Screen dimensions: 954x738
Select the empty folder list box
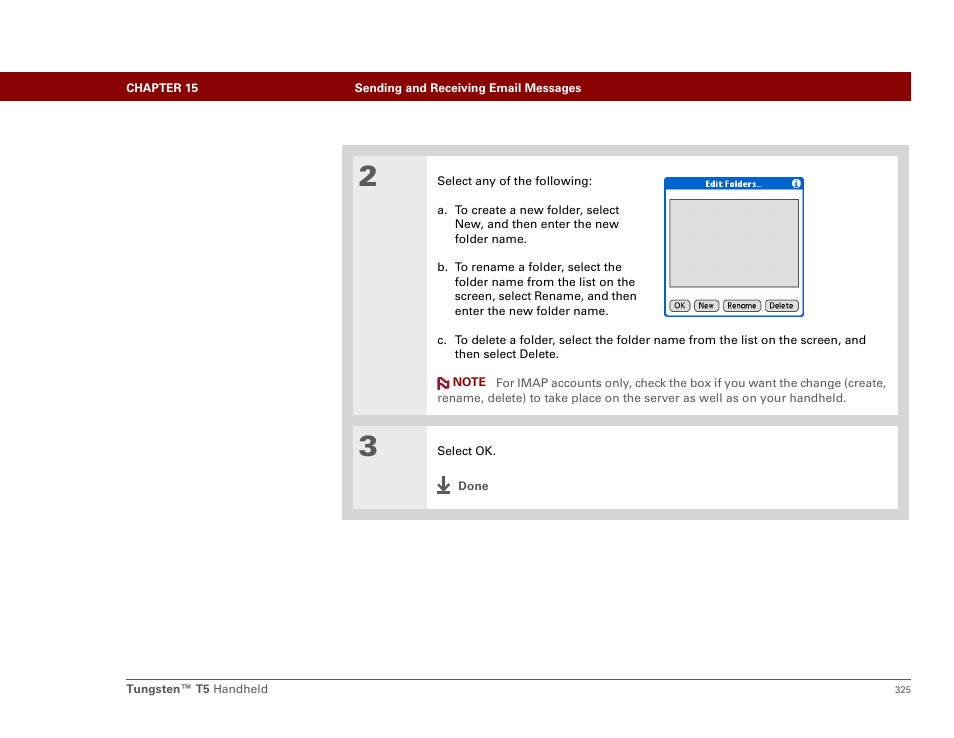point(734,243)
